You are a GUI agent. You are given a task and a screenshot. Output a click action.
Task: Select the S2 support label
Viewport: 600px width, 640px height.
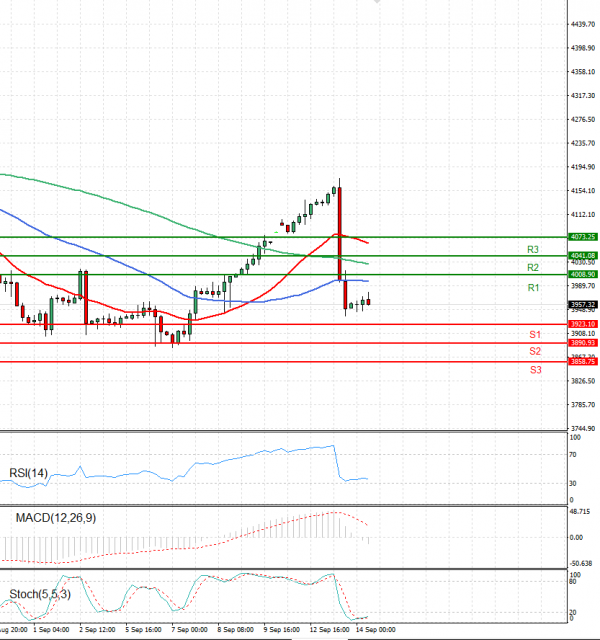535,351
